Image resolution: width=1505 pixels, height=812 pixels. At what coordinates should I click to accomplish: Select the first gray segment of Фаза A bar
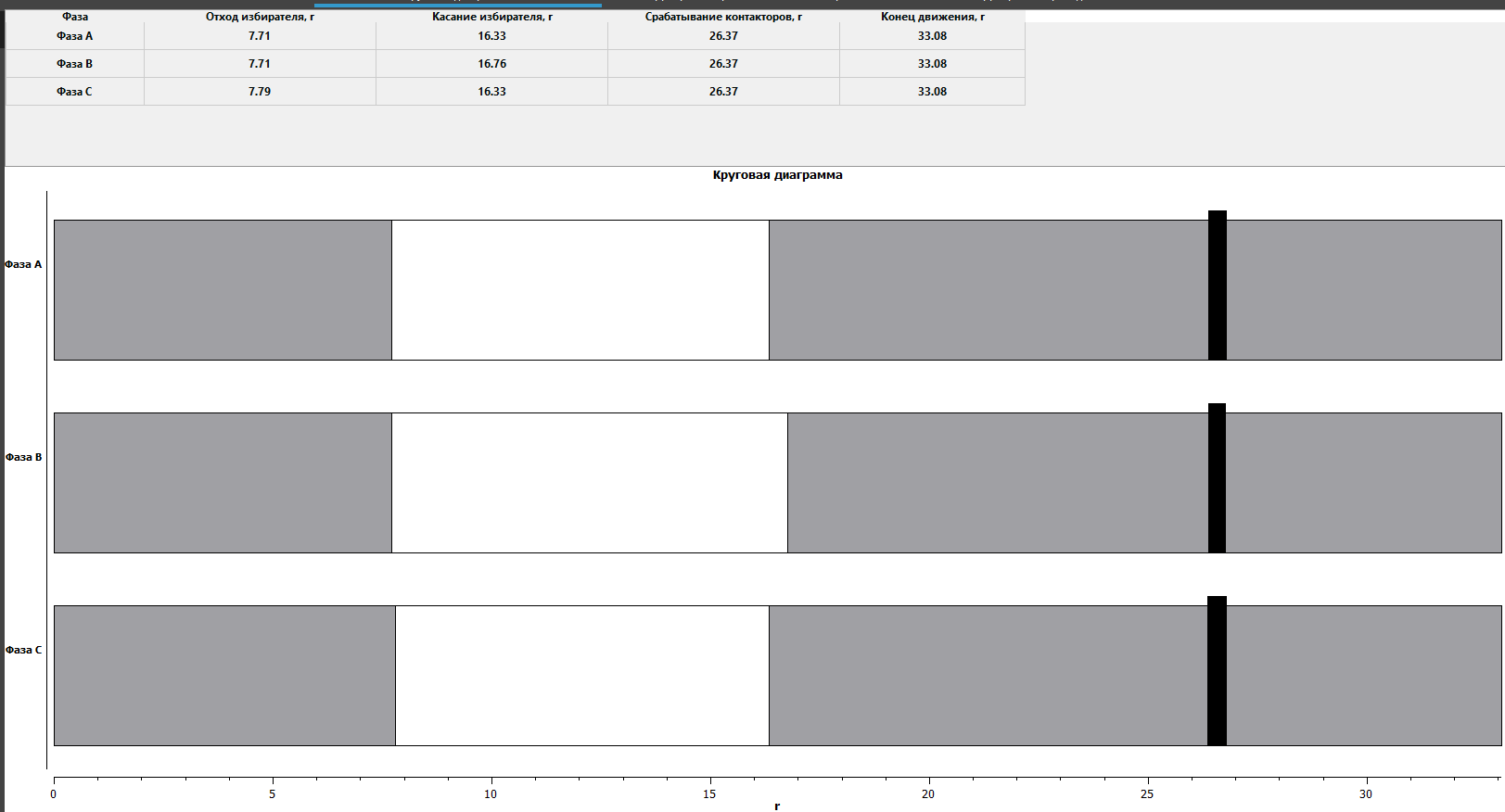223,290
